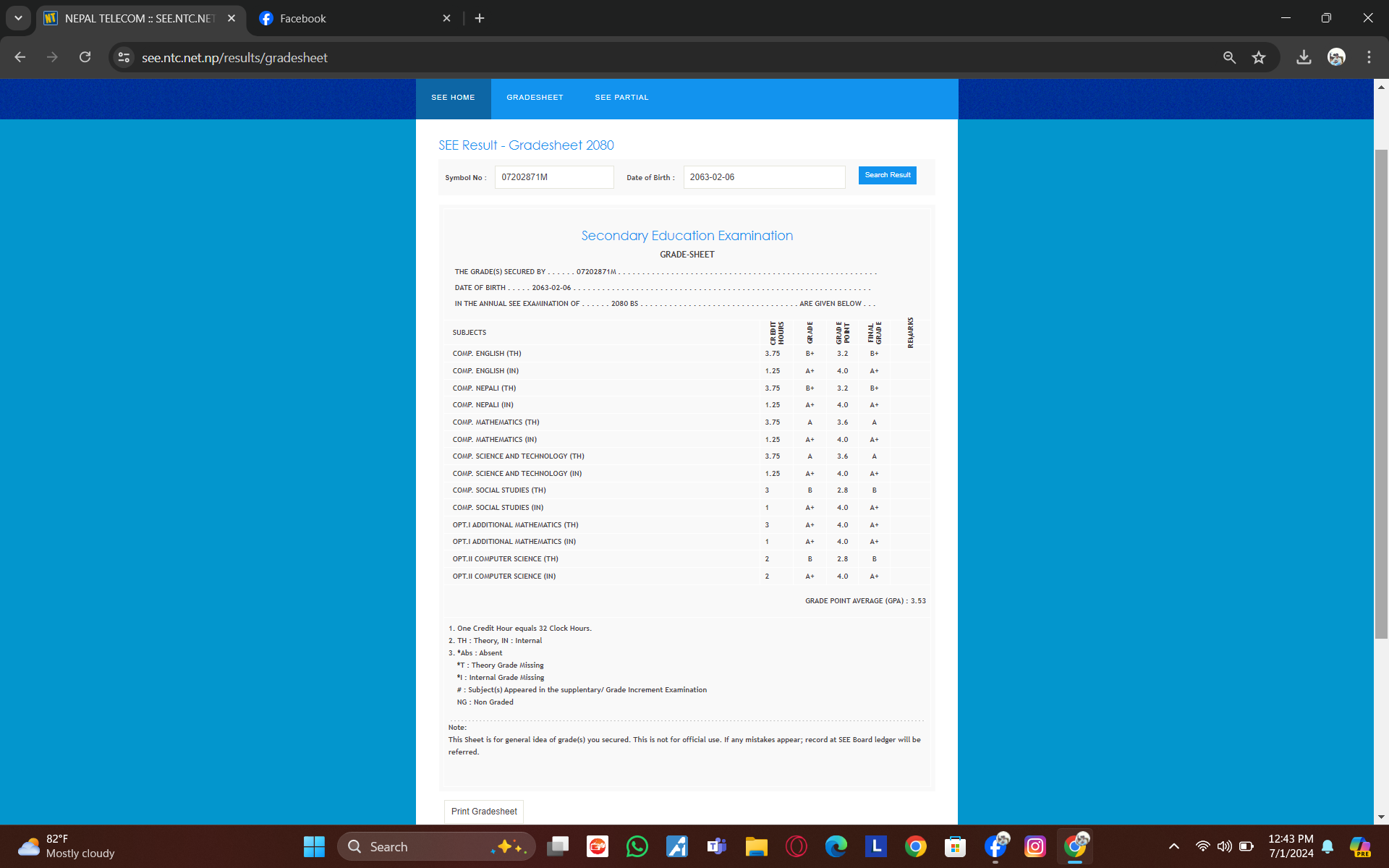Expand the tab search dropdown arrow
This screenshot has width=1389, height=868.
(x=18, y=18)
